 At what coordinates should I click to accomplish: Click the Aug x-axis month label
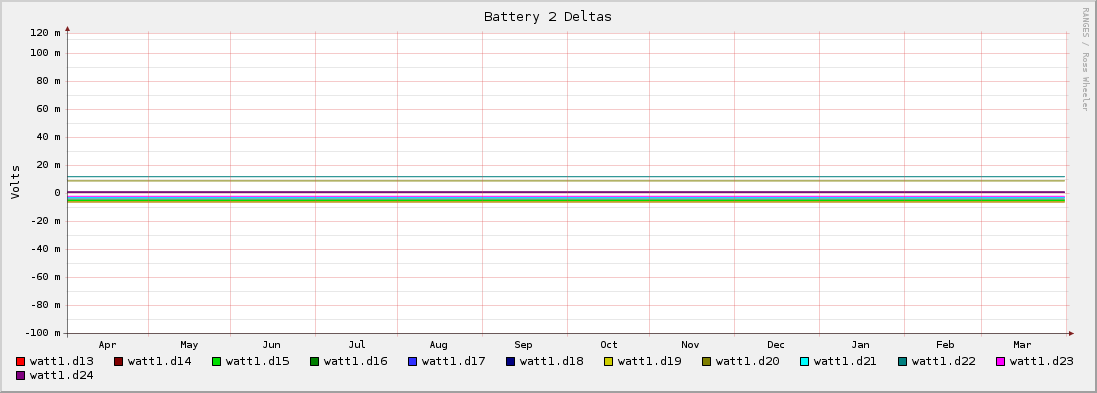click(439, 345)
